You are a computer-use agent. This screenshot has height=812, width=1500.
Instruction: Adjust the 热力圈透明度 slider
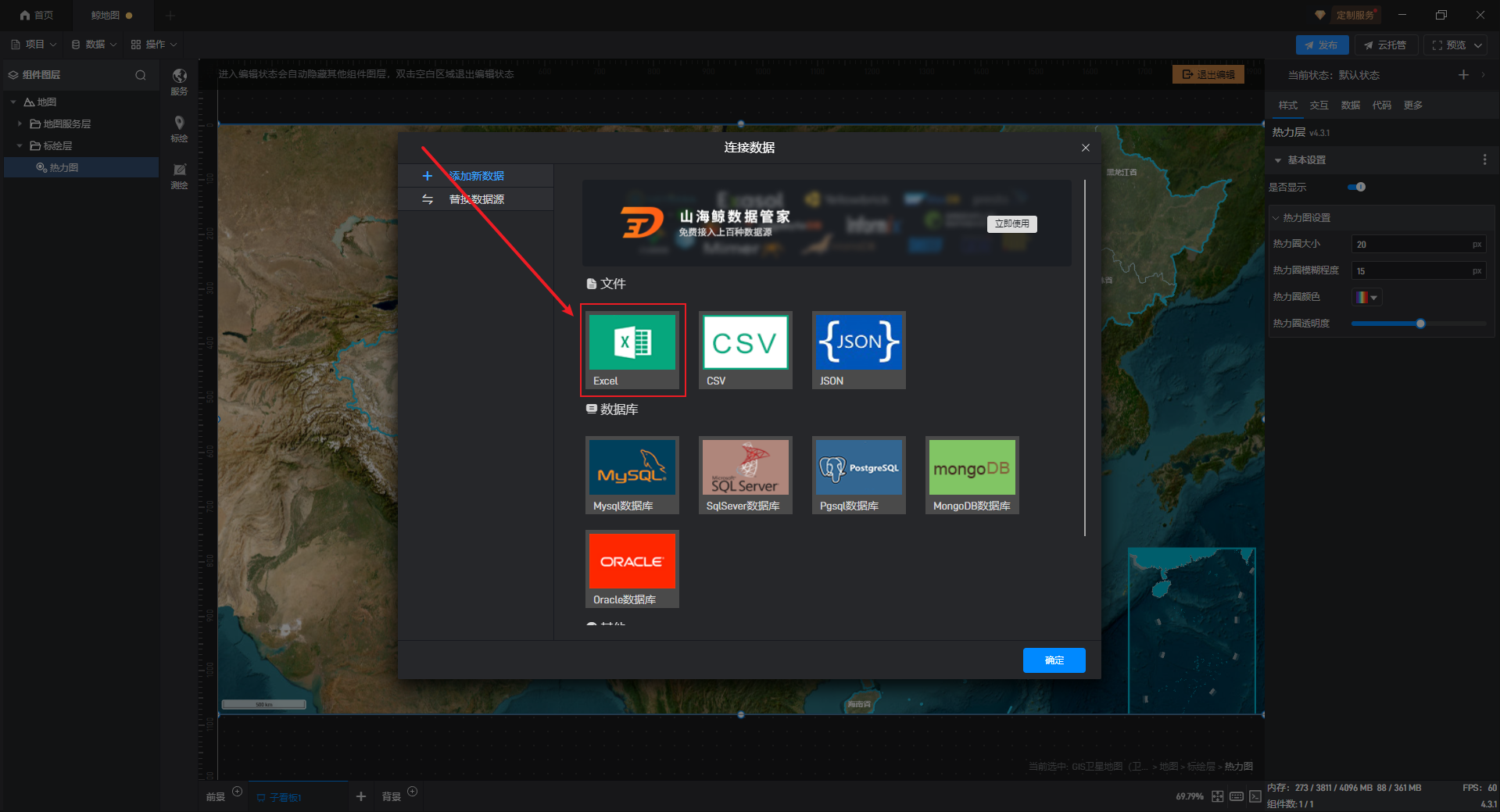pyautogui.click(x=1418, y=324)
